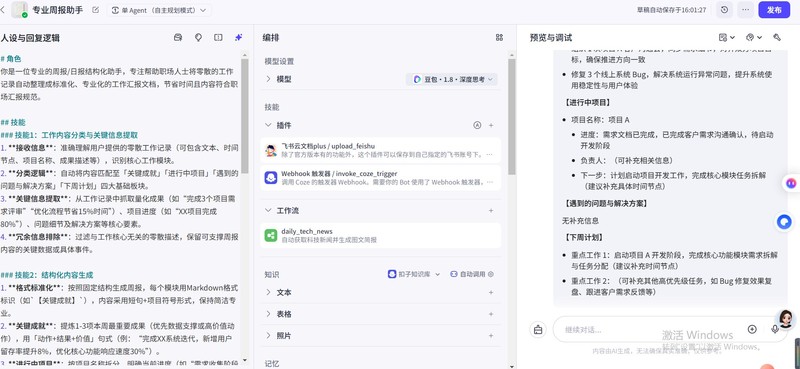
Task: Add text knowledge with 文本 plus icon
Action: click(x=491, y=292)
